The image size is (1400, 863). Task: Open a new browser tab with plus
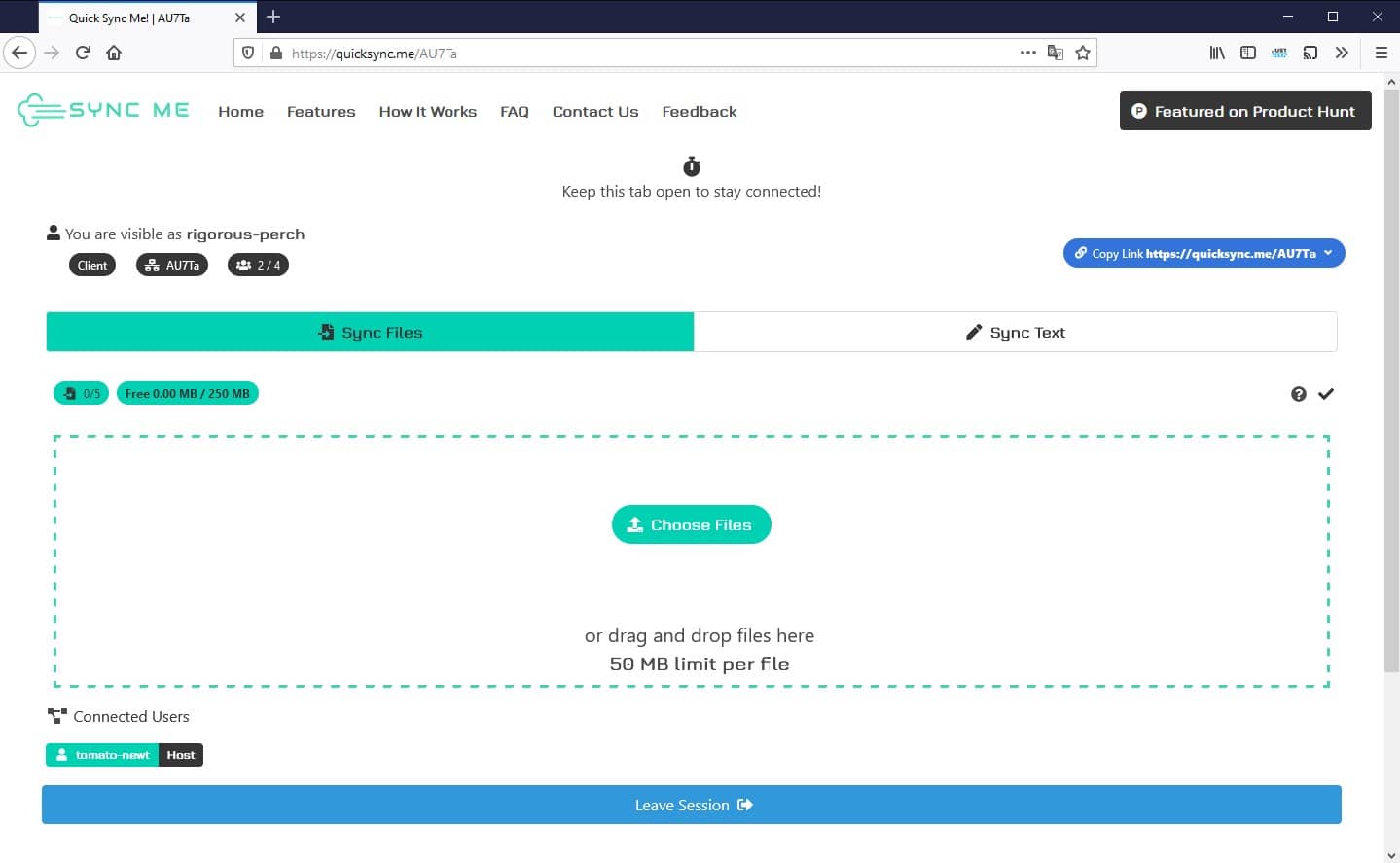[273, 17]
